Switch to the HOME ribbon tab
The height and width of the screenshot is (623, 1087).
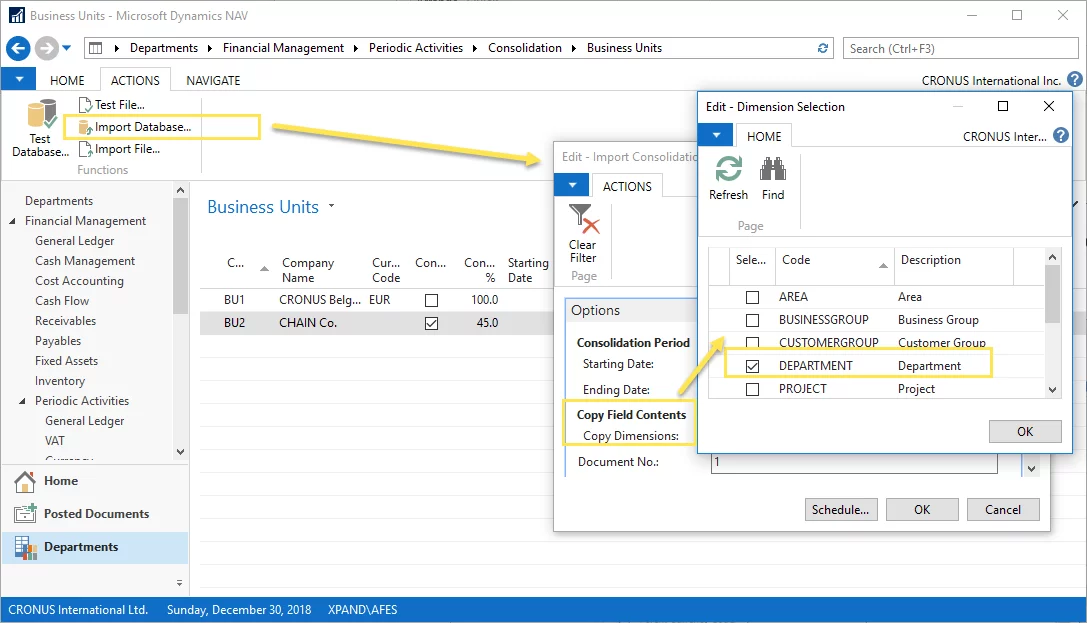click(68, 80)
